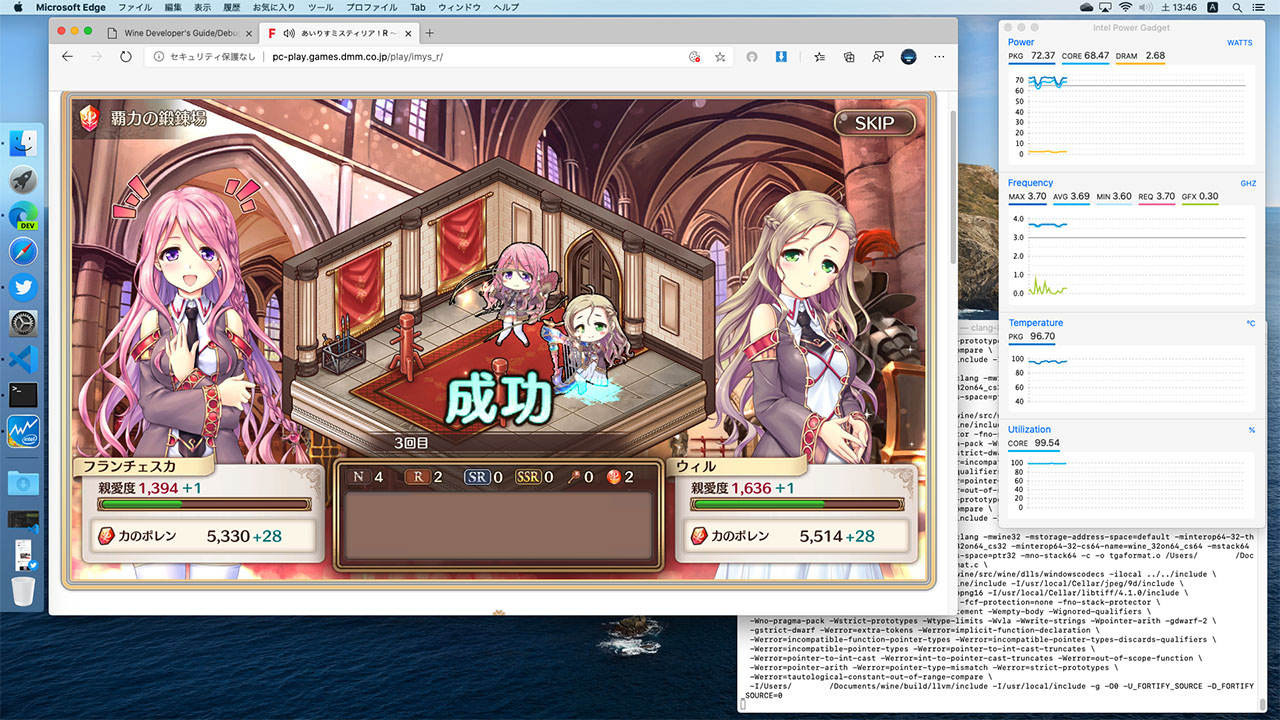Open Visual Studio Code in Dock
The image size is (1280, 720).
(23, 359)
